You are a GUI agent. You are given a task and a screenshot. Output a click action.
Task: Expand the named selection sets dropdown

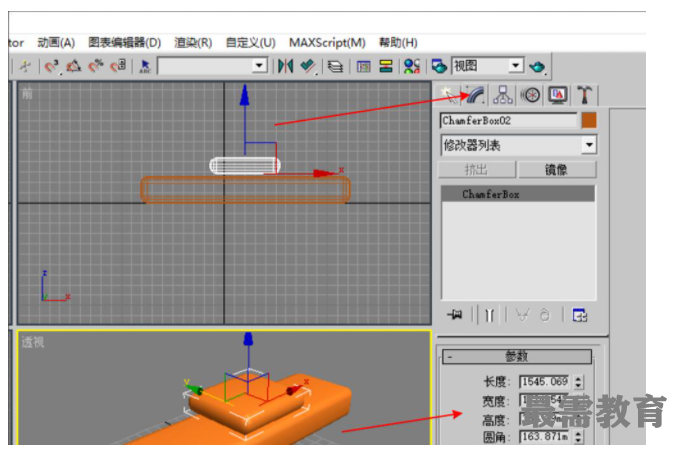point(259,66)
